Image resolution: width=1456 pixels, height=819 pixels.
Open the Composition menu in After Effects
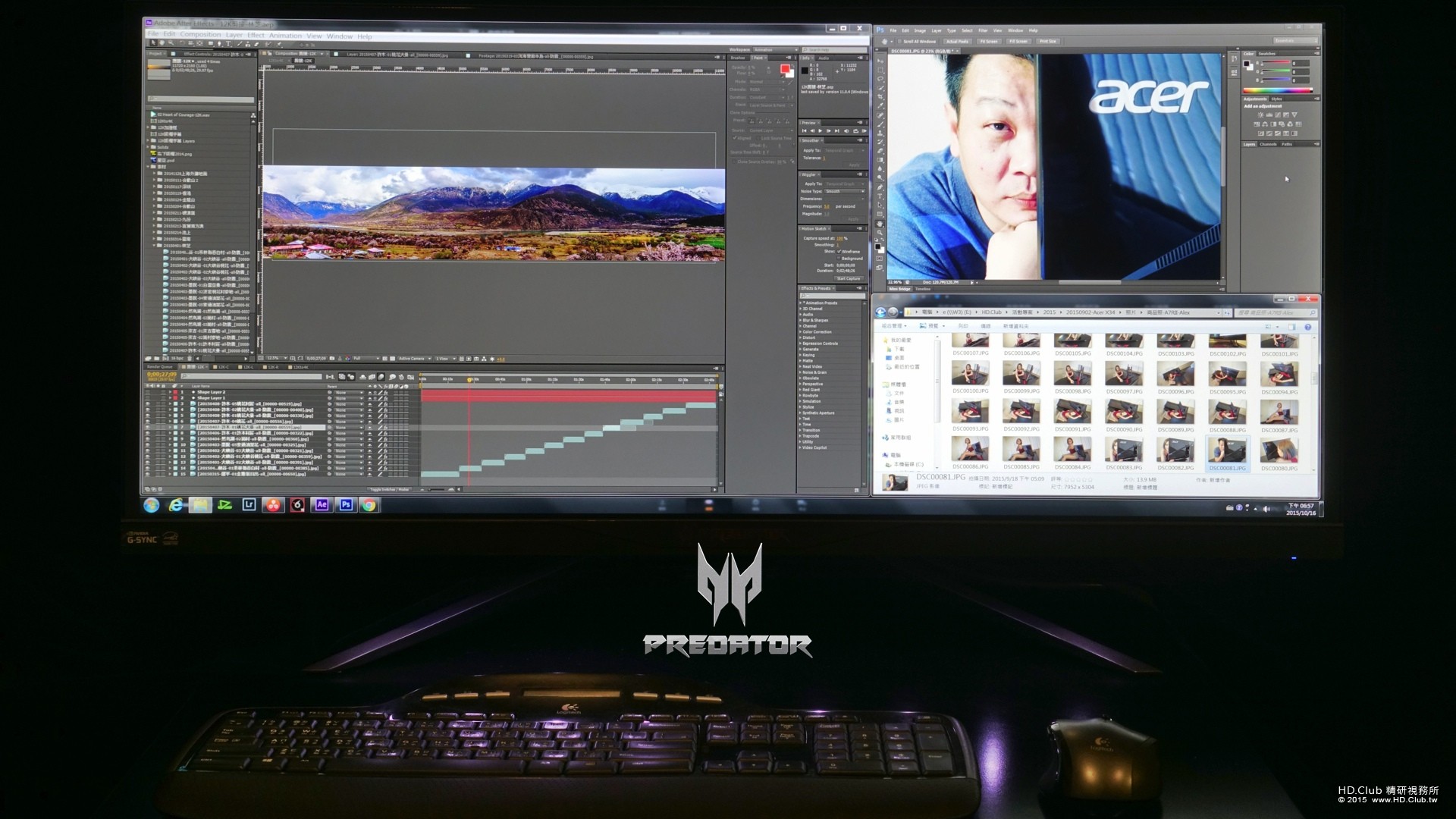[200, 36]
